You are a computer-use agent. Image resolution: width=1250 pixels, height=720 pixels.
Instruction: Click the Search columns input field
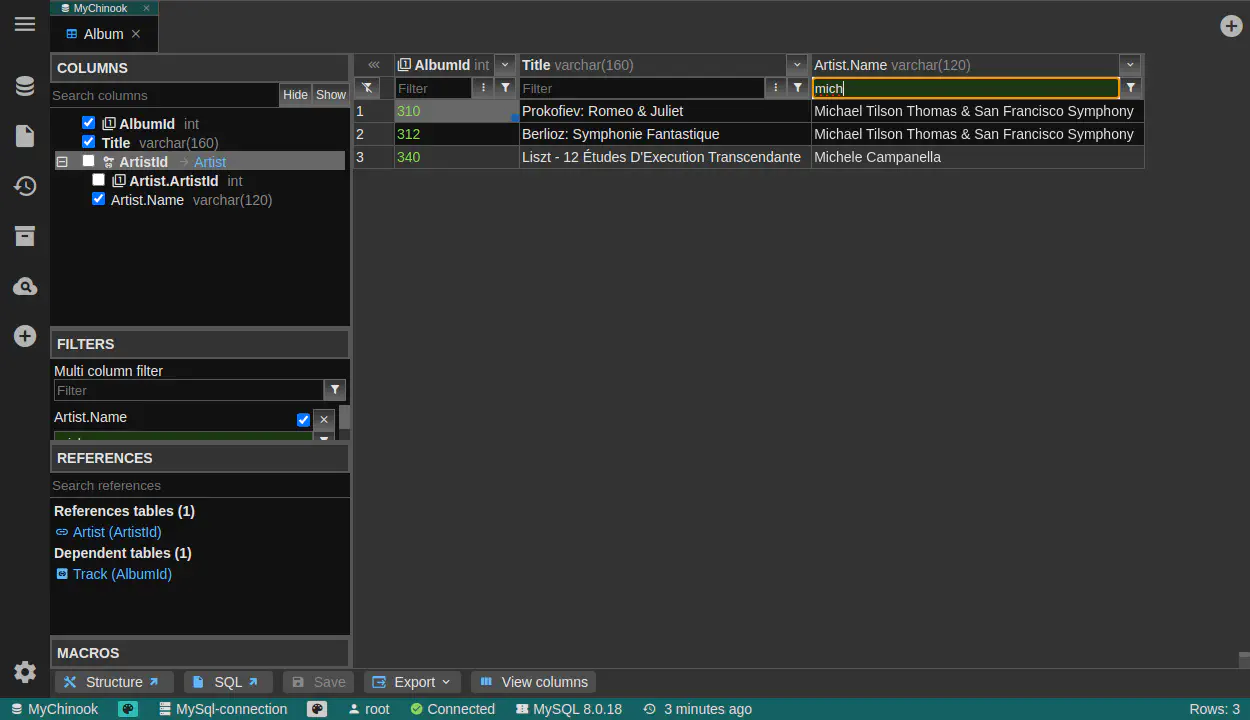[x=164, y=95]
